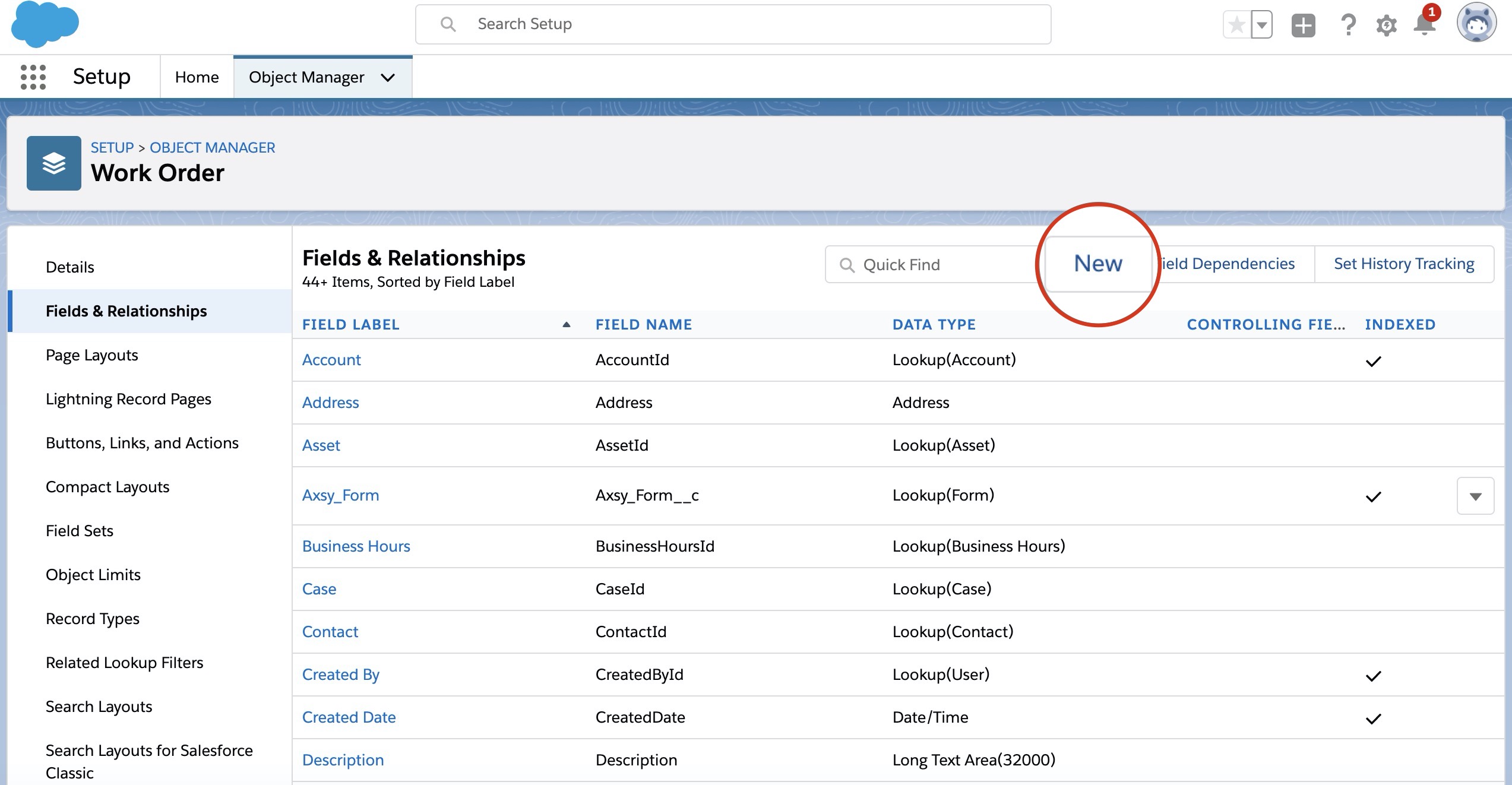Click the favorites star icon
The height and width of the screenshot is (785, 1512).
click(x=1237, y=25)
